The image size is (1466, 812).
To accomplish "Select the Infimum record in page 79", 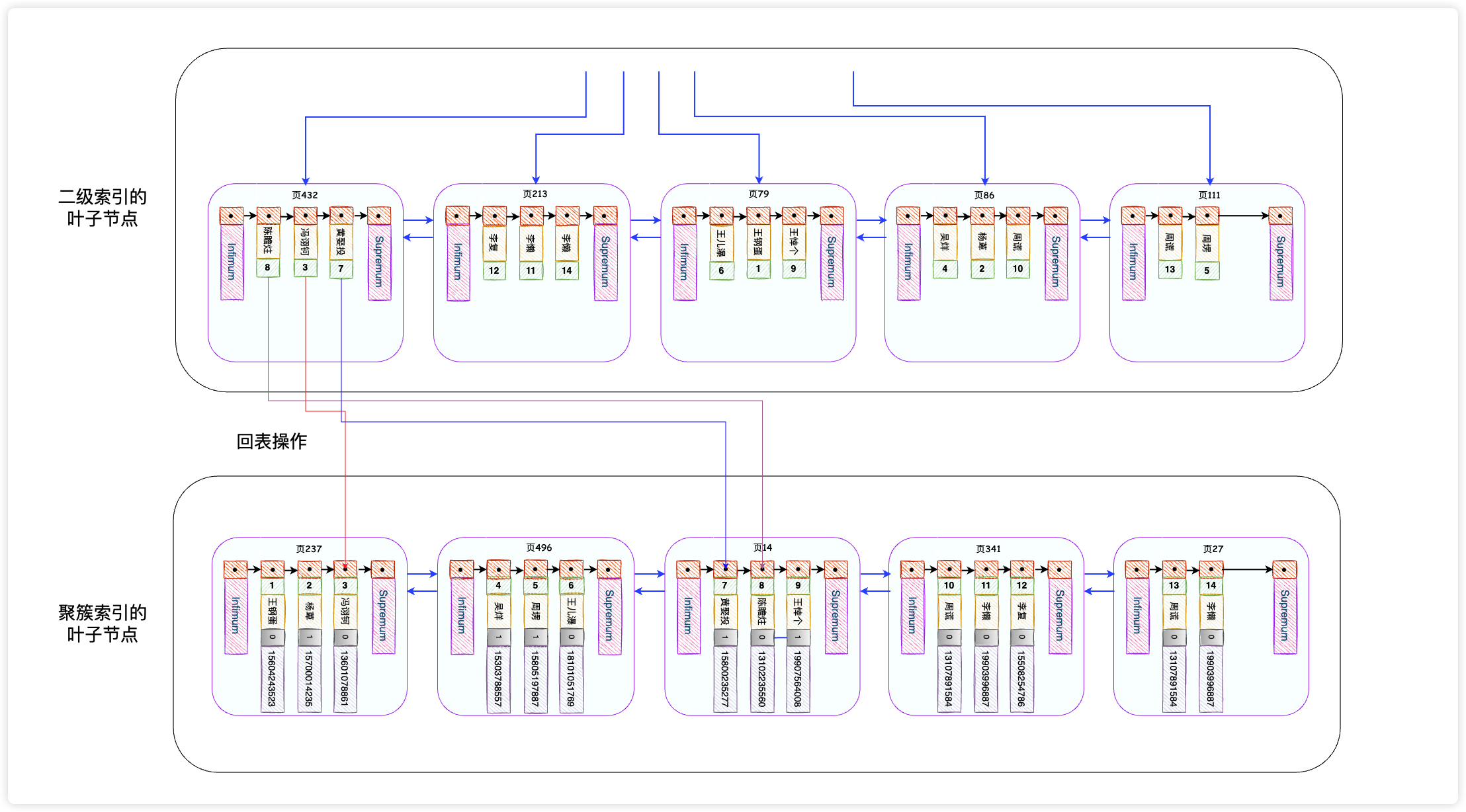I will pyautogui.click(x=685, y=263).
